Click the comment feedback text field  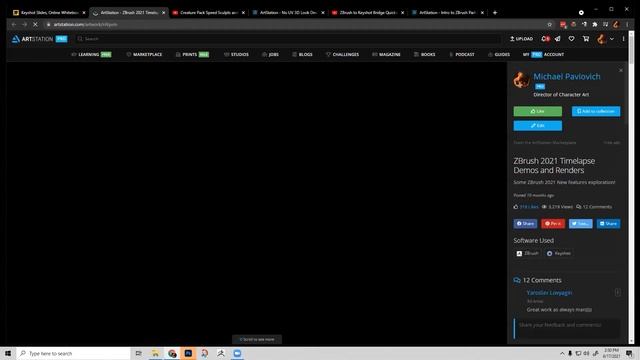567,329
